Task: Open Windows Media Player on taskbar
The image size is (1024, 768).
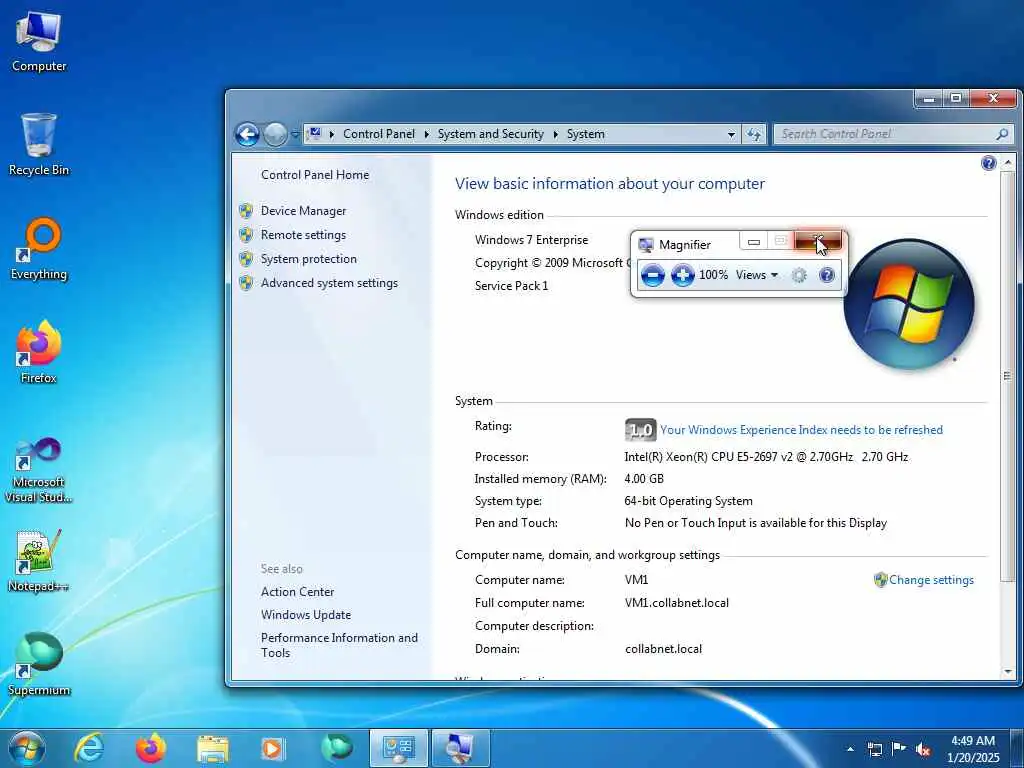Action: coord(273,748)
